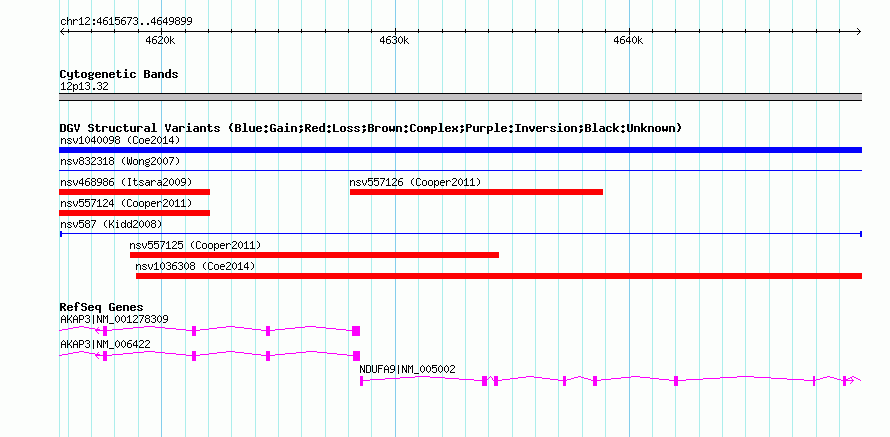Click the direction arrow on AKAP3 NM_001278309
This screenshot has width=890, height=437.
pyautogui.click(x=98, y=331)
